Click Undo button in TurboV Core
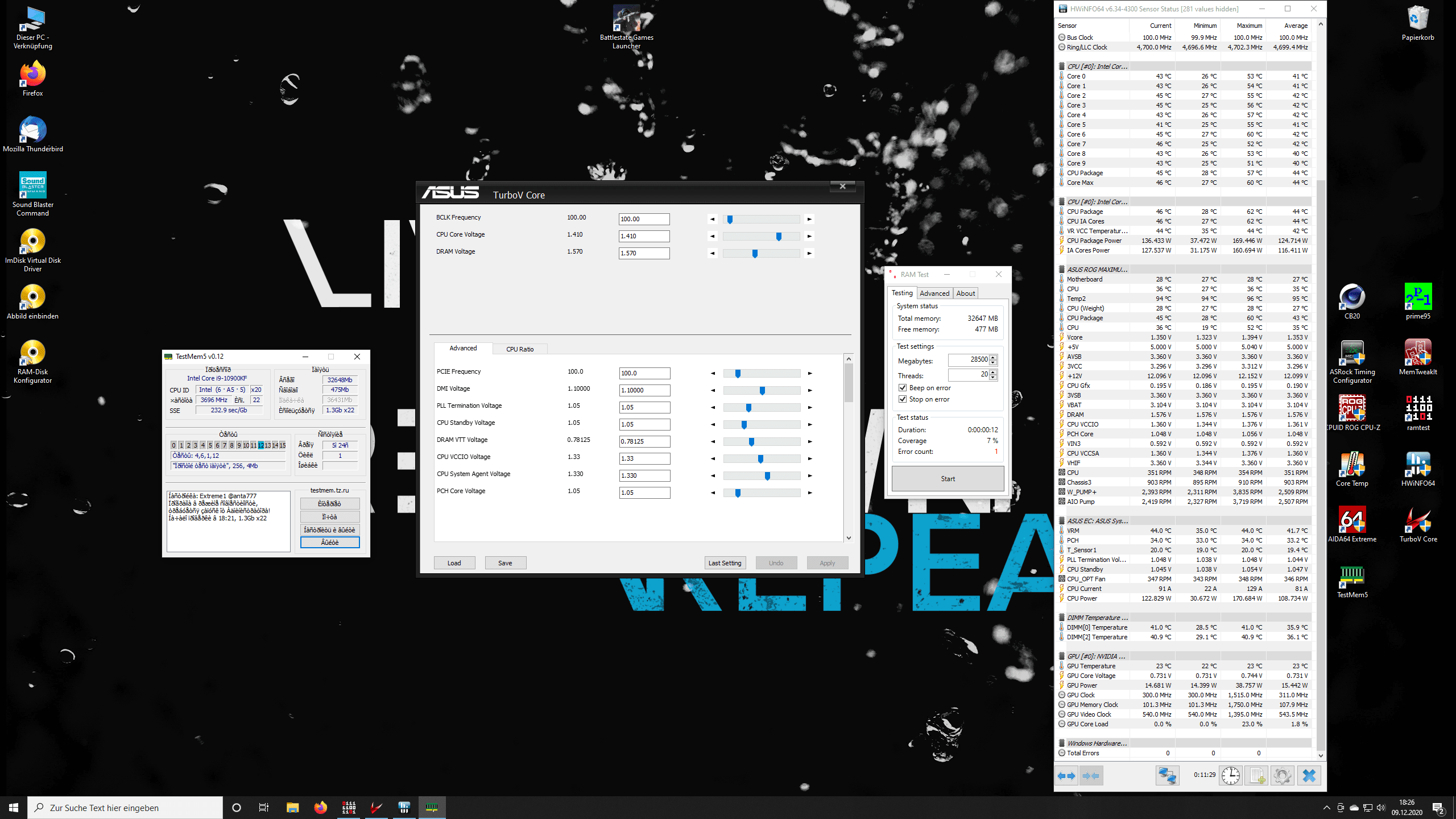 pos(776,562)
